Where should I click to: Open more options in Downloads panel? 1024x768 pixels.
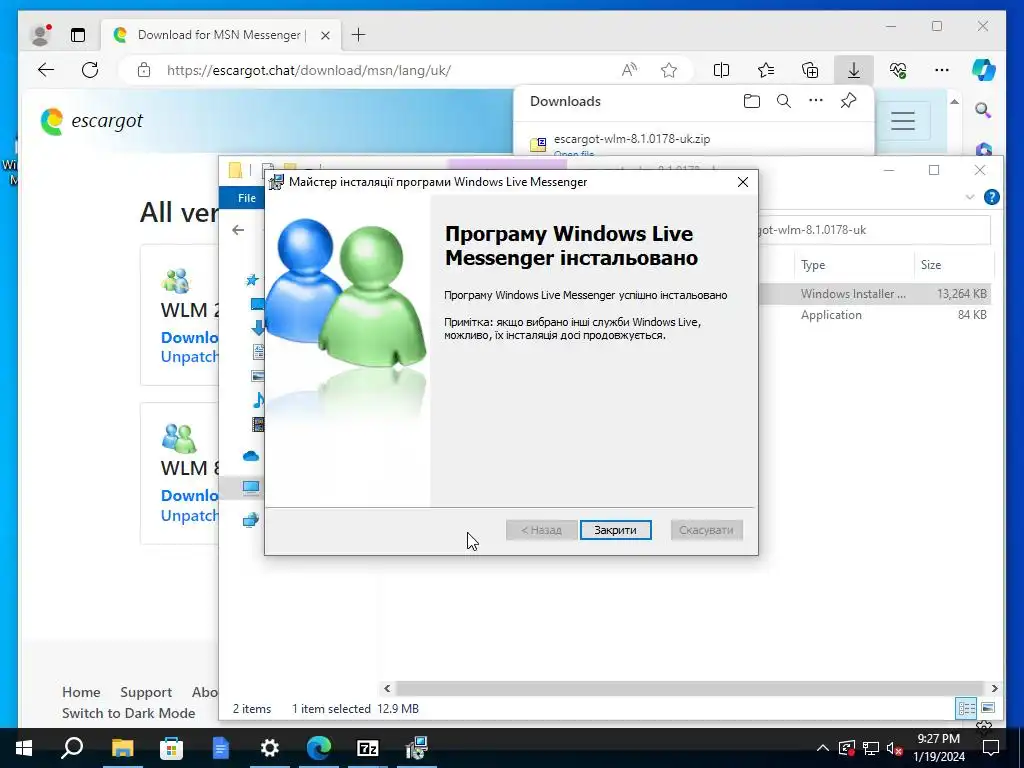pyautogui.click(x=816, y=101)
